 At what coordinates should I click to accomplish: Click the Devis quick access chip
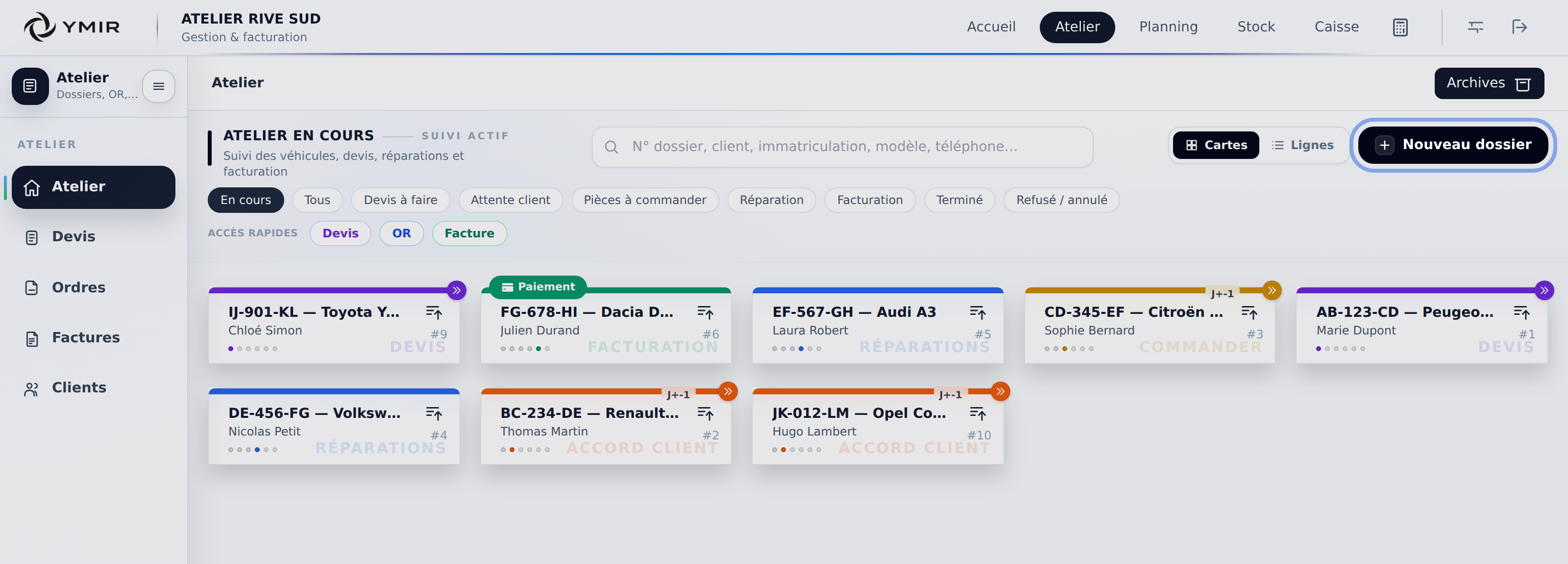[x=340, y=233]
